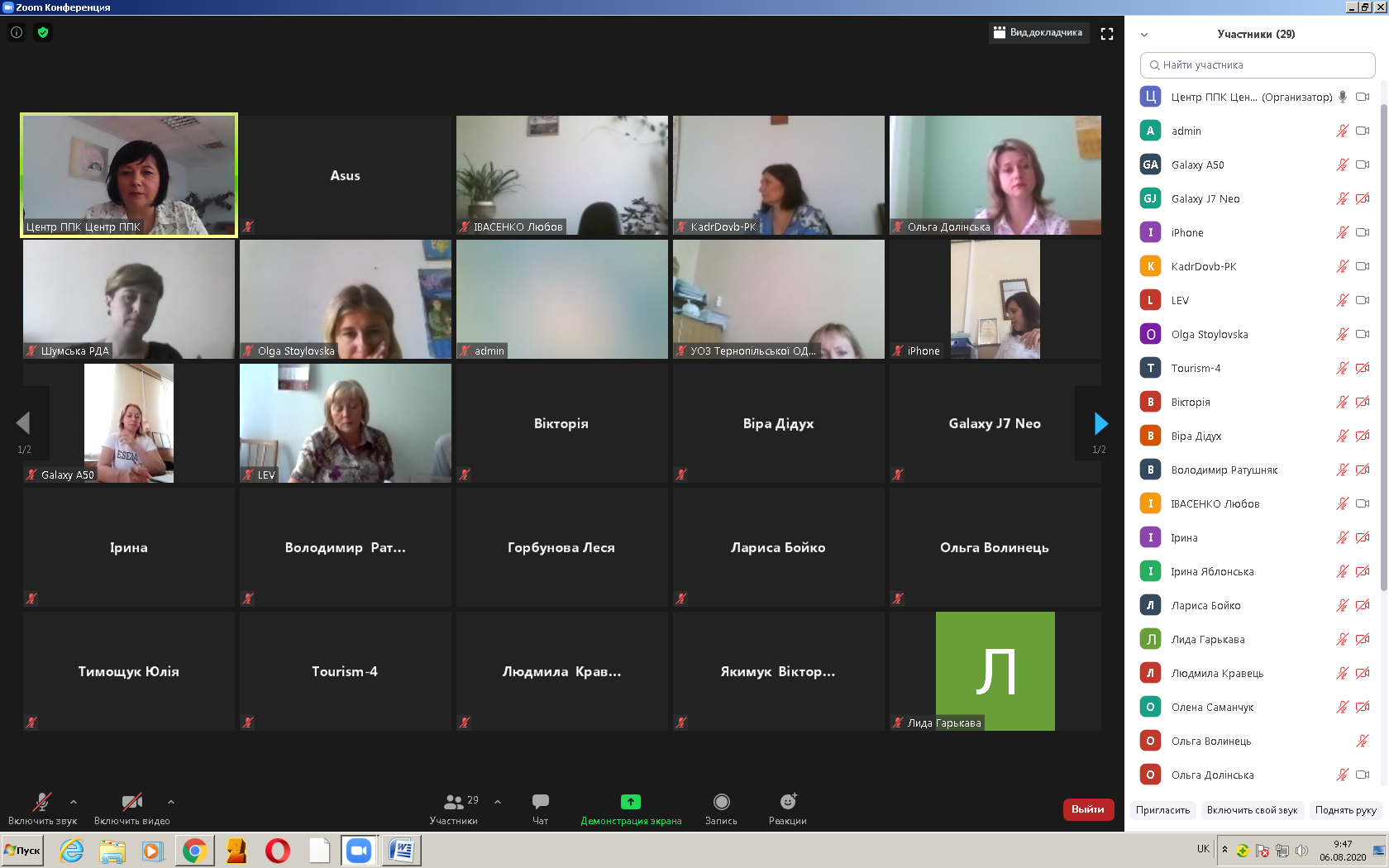Screen dimensions: 1389x868
Task: Select Лариса Бойко in participants list
Action: coord(1256,605)
